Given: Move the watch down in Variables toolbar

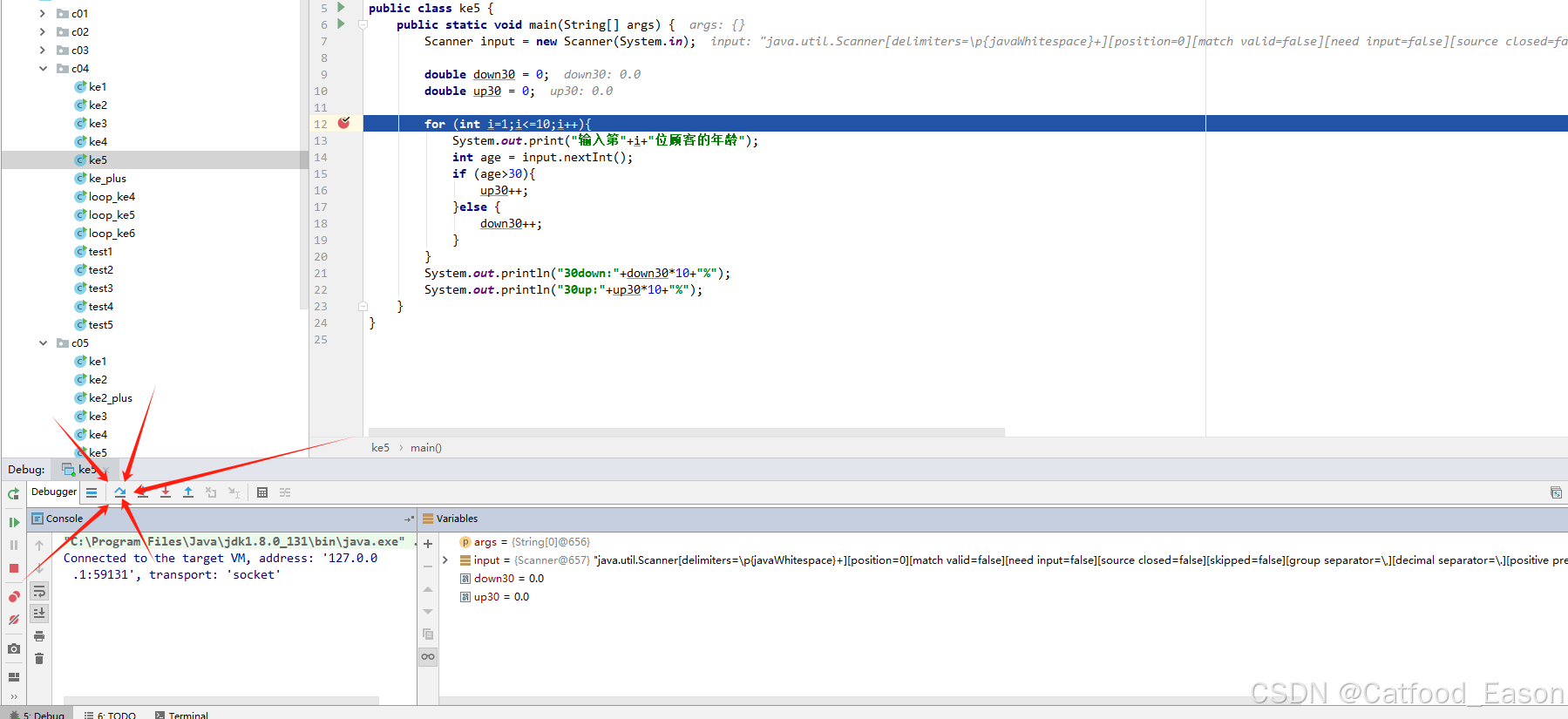Looking at the screenshot, I should [x=428, y=612].
